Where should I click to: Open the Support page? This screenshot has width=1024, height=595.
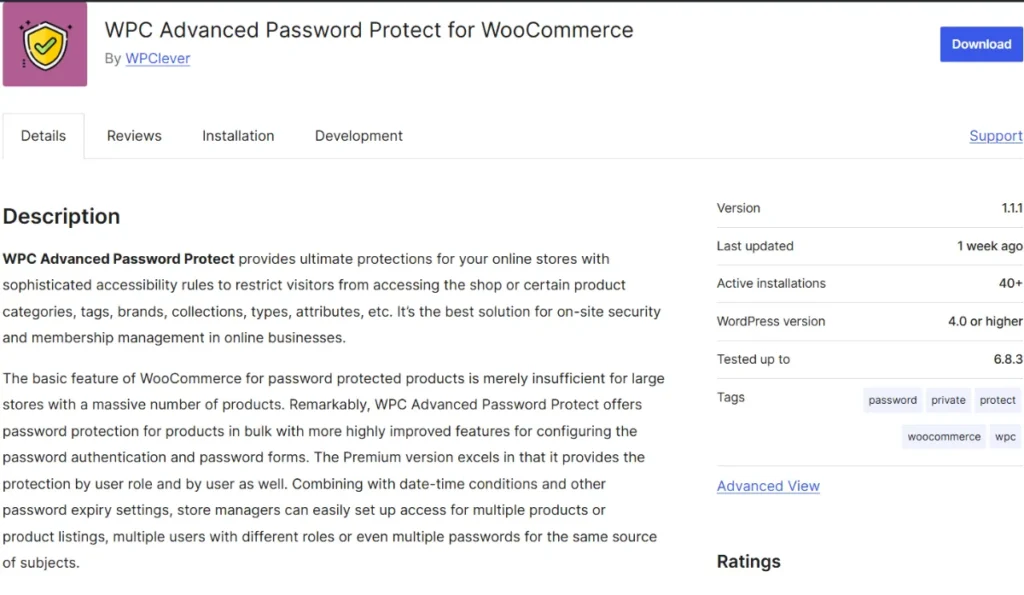click(x=996, y=135)
